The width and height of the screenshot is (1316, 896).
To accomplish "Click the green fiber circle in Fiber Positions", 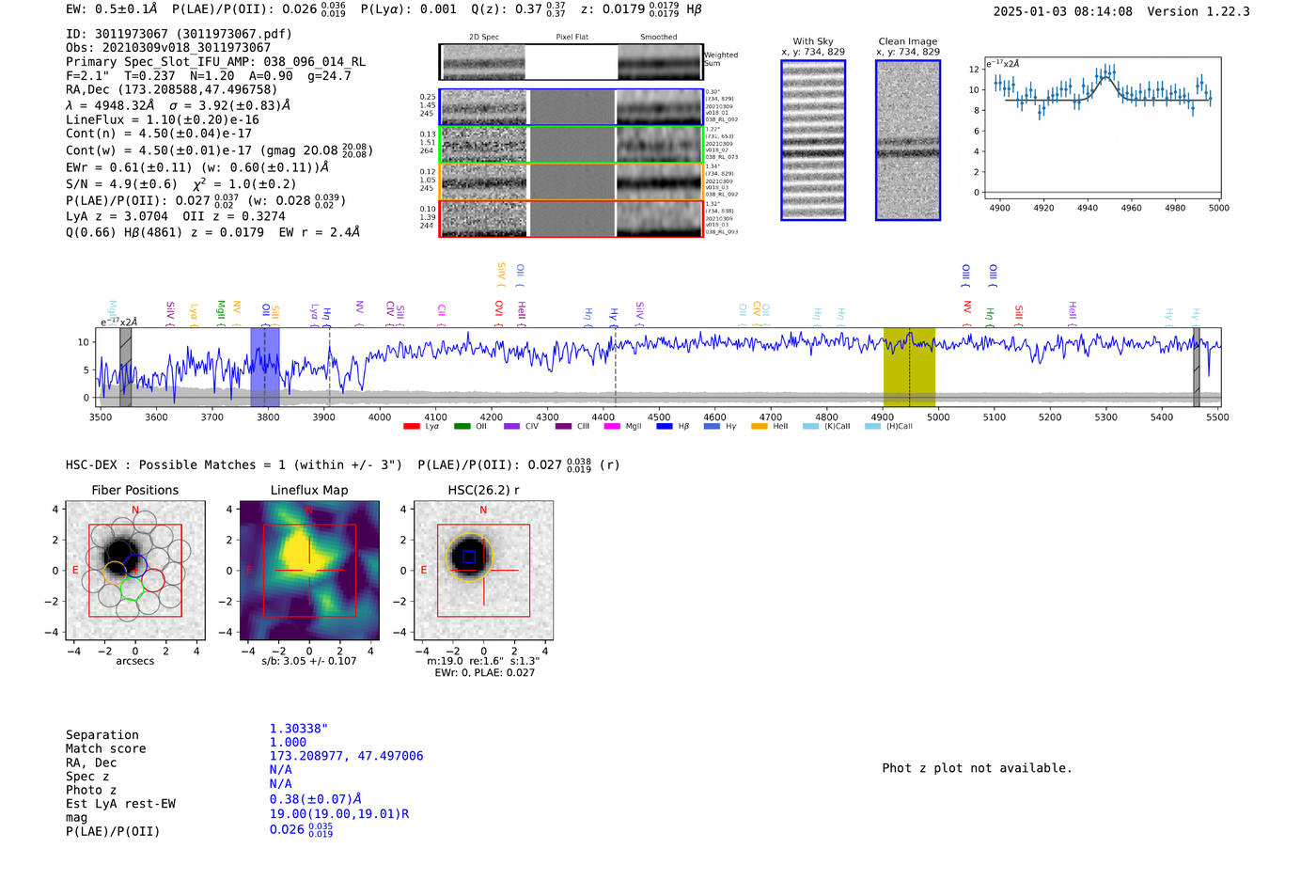I will coord(132,589).
